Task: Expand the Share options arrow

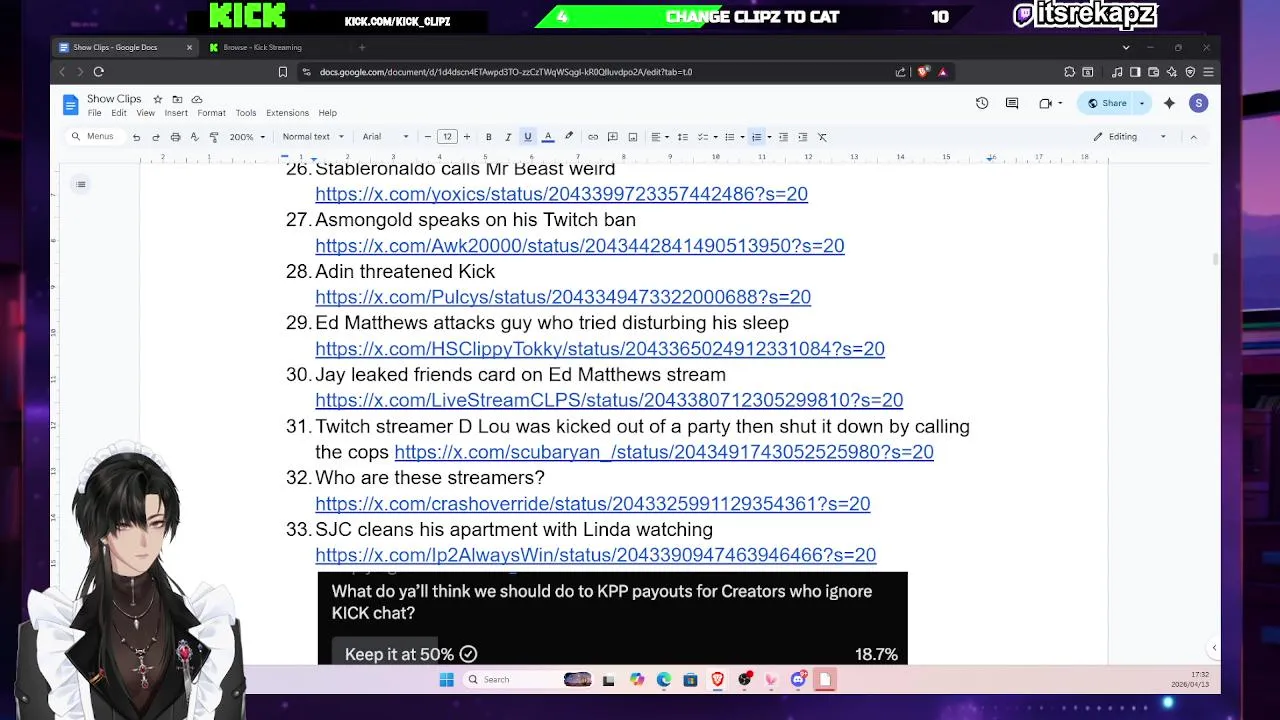Action: [x=1142, y=103]
